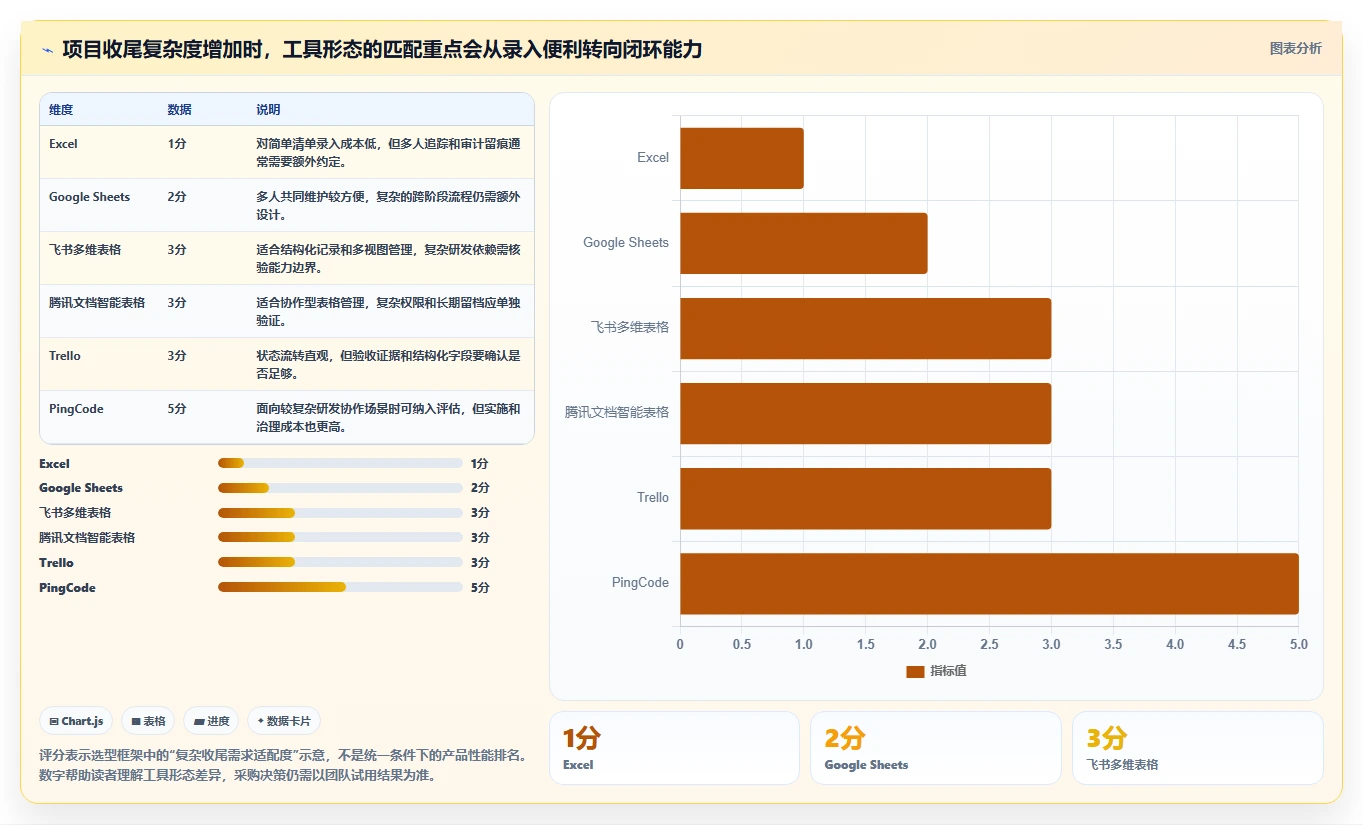The height and width of the screenshot is (825, 1363).
Task: Click the 1分 value in Excel table row
Action: [177, 144]
